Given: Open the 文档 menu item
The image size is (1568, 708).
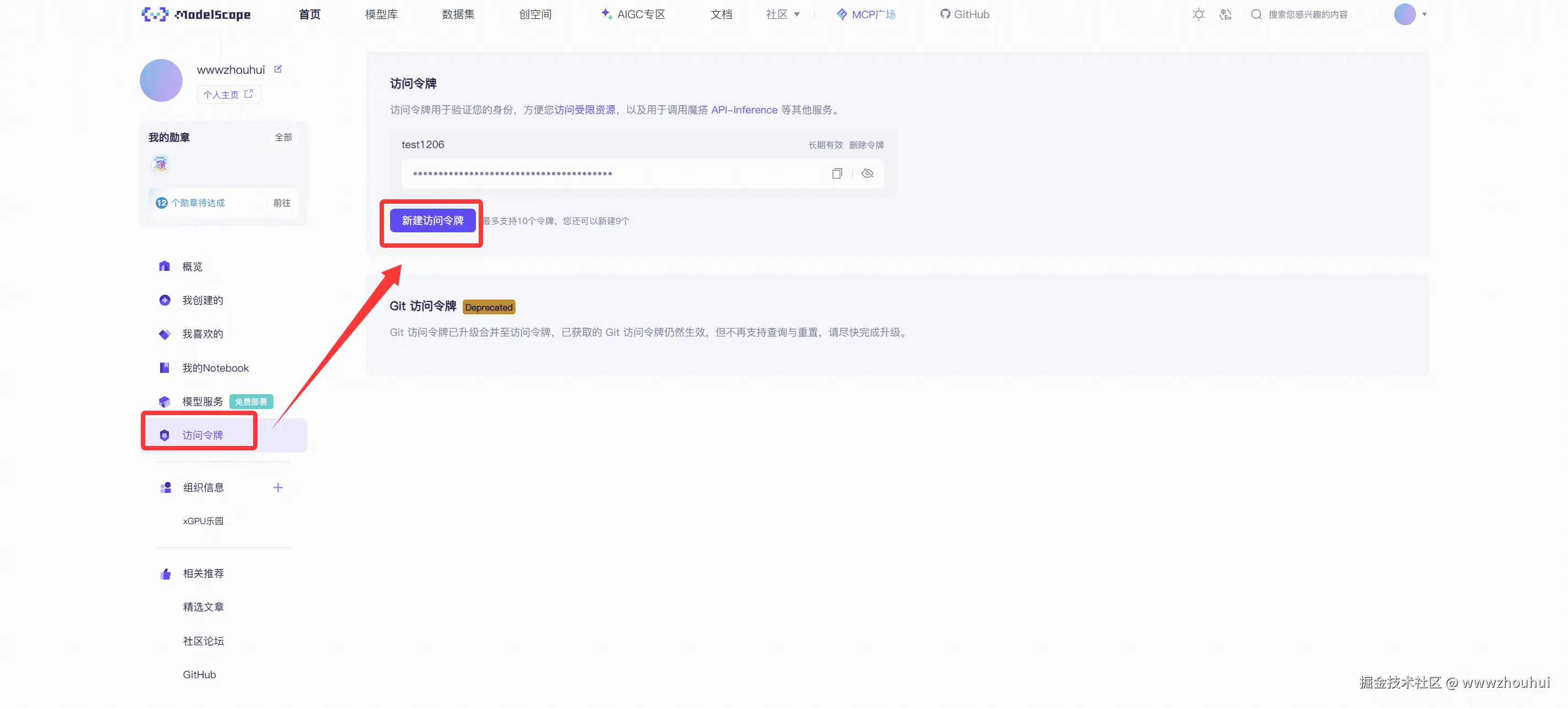Looking at the screenshot, I should click(721, 14).
